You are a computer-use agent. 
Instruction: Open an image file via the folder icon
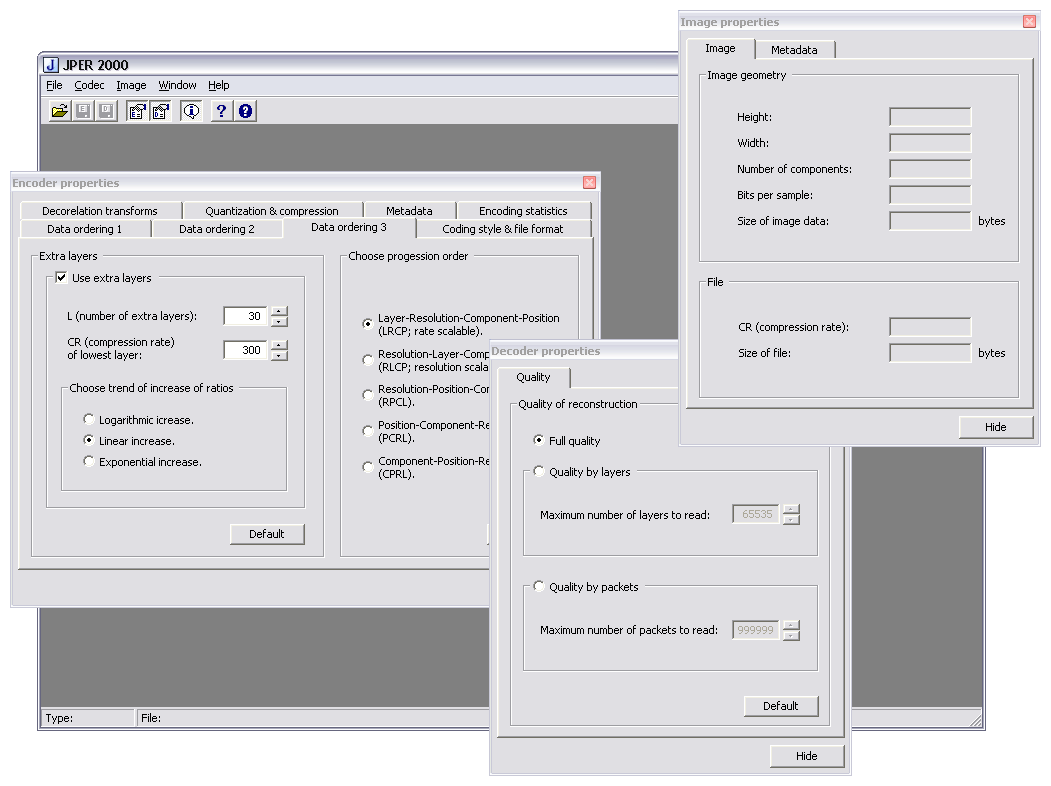click(60, 111)
